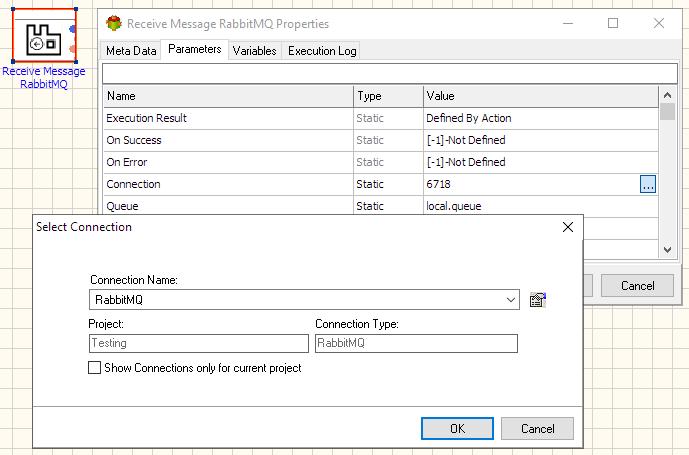The height and width of the screenshot is (455, 689).
Task: Open the Variables tab
Action: (254, 51)
